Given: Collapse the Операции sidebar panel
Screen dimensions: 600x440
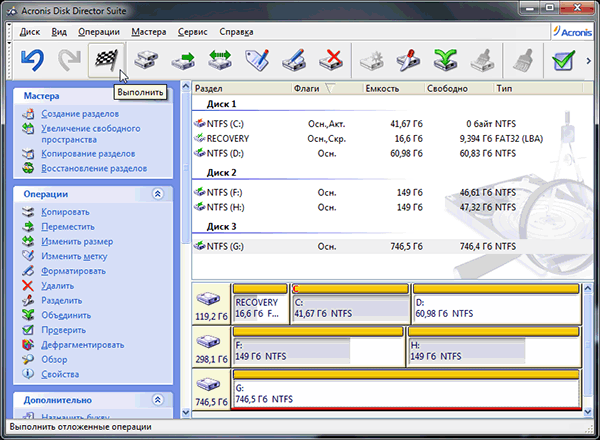Looking at the screenshot, I should 158,194.
